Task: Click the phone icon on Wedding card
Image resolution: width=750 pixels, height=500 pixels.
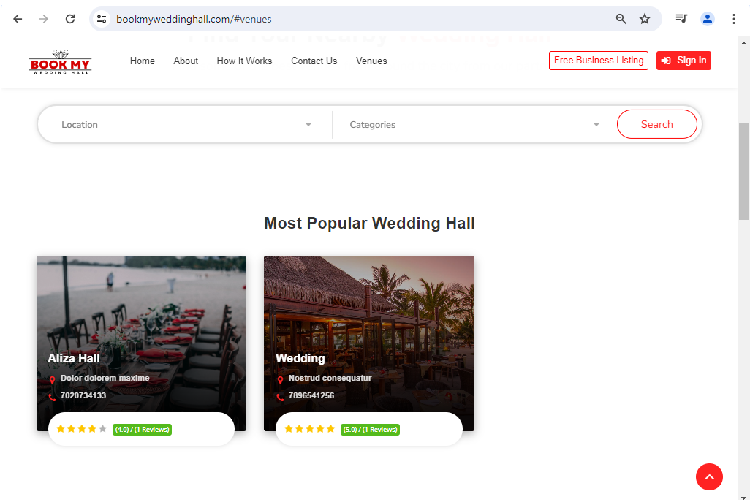Action: (x=280, y=396)
